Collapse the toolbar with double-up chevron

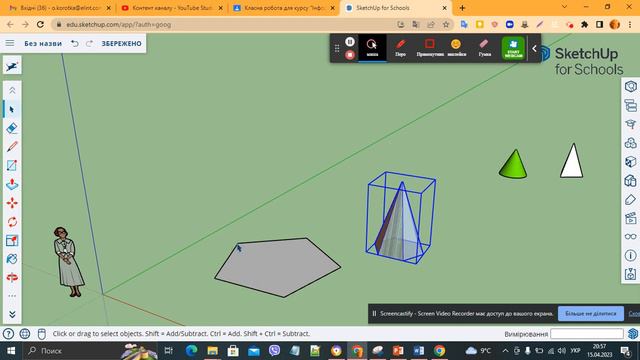pyautogui.click(x=12, y=91)
